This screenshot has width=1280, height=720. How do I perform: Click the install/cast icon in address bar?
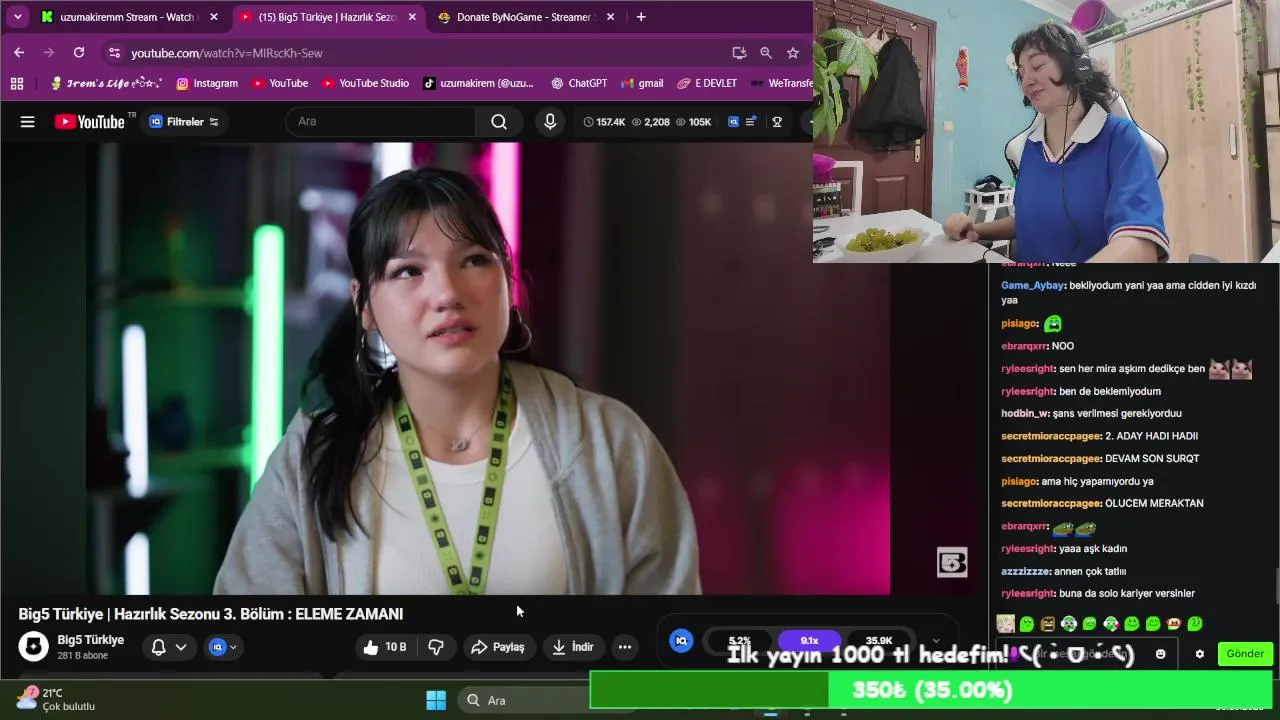739,53
